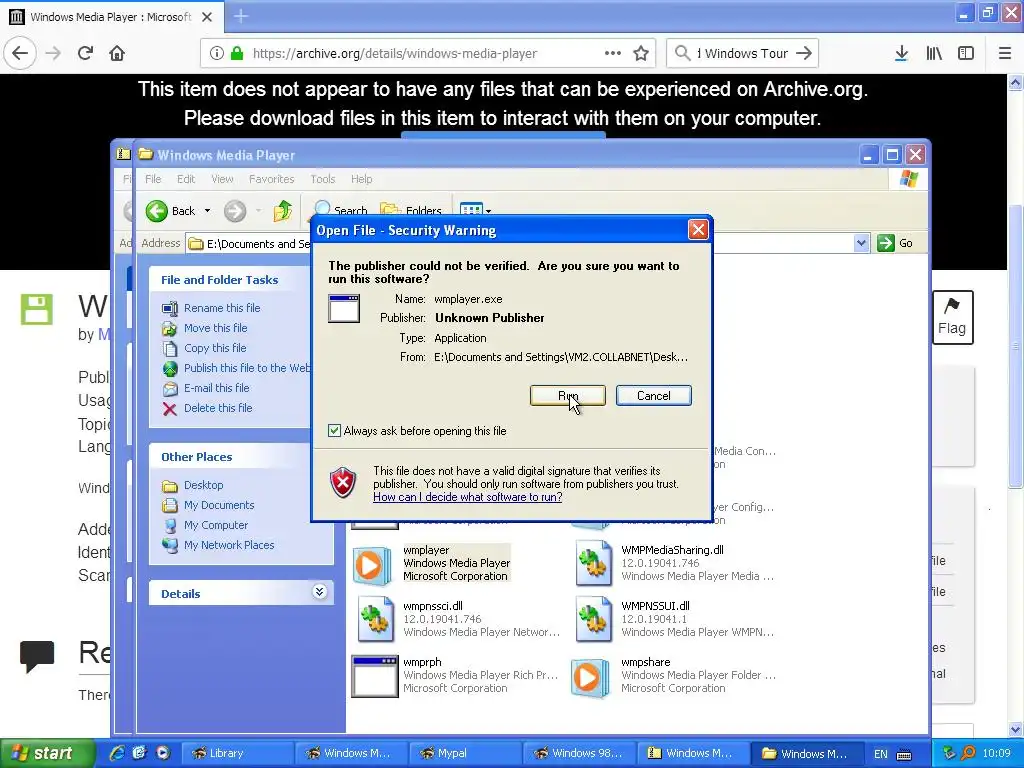This screenshot has width=1024, height=768.
Task: Open the Tools menu in Explorer window
Action: pos(323,179)
